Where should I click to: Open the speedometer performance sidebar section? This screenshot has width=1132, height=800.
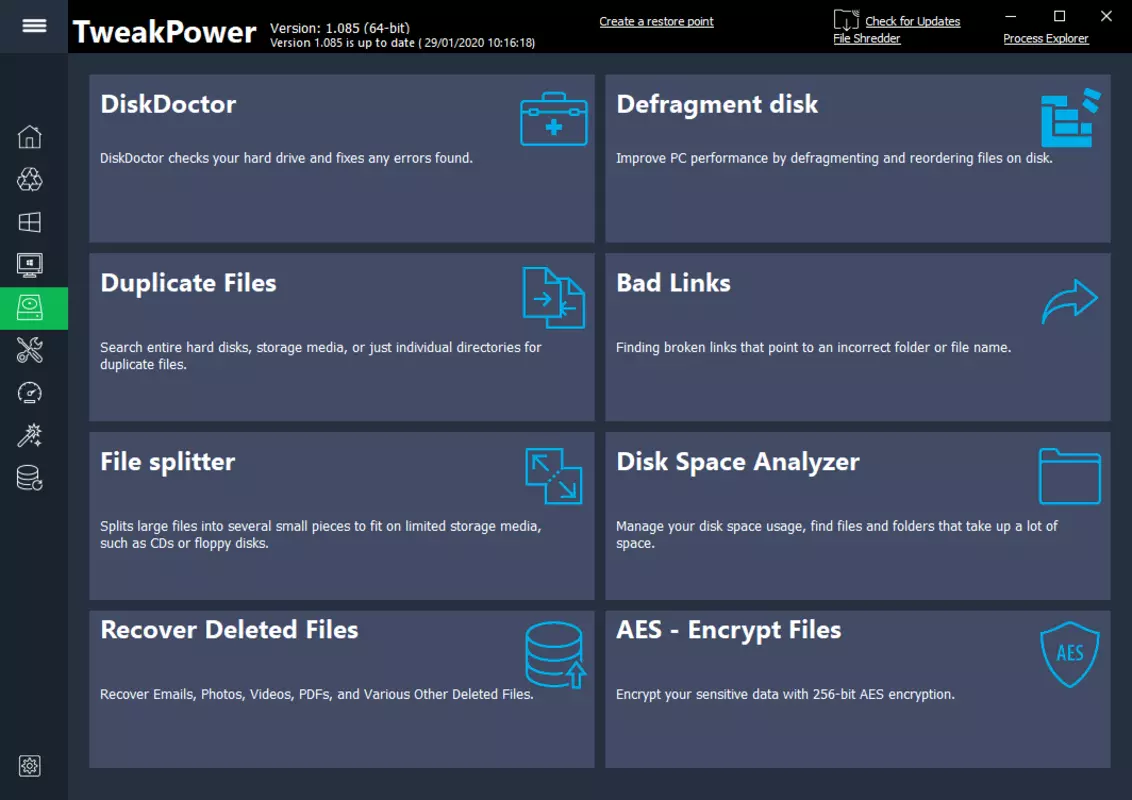(30, 393)
